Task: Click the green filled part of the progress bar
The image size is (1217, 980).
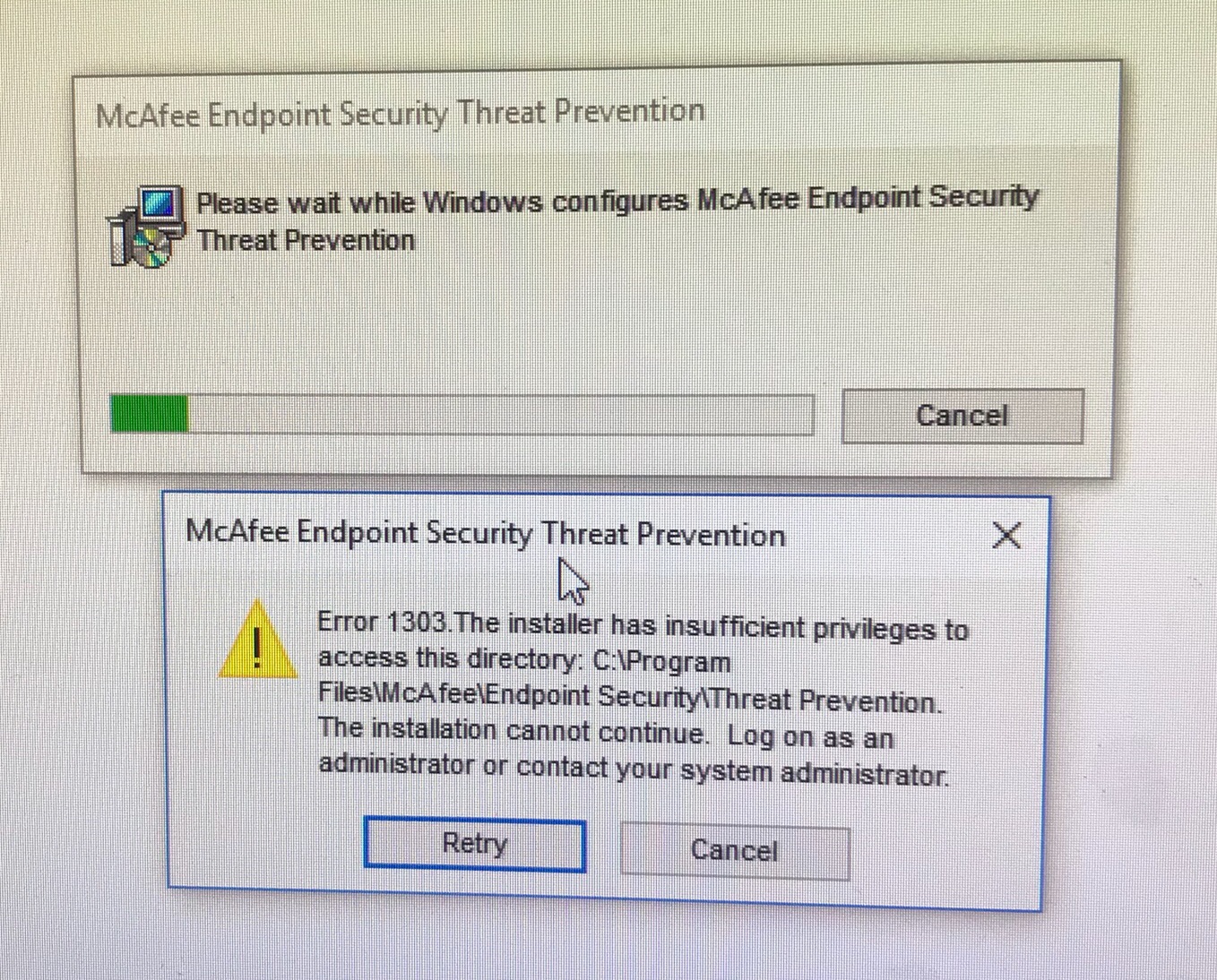Action: point(150,415)
